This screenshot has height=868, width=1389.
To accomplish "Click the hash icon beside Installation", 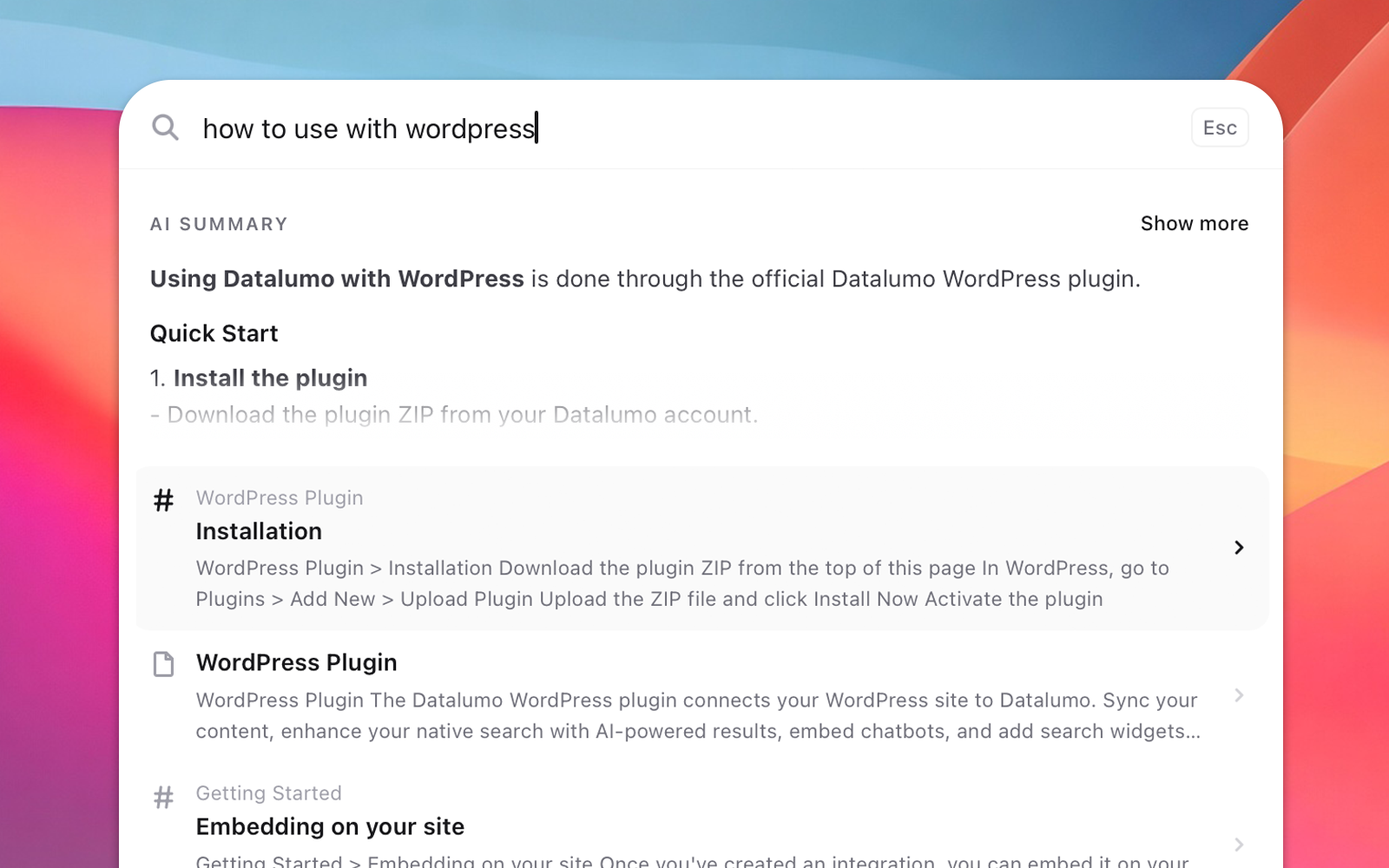I will (x=163, y=500).
